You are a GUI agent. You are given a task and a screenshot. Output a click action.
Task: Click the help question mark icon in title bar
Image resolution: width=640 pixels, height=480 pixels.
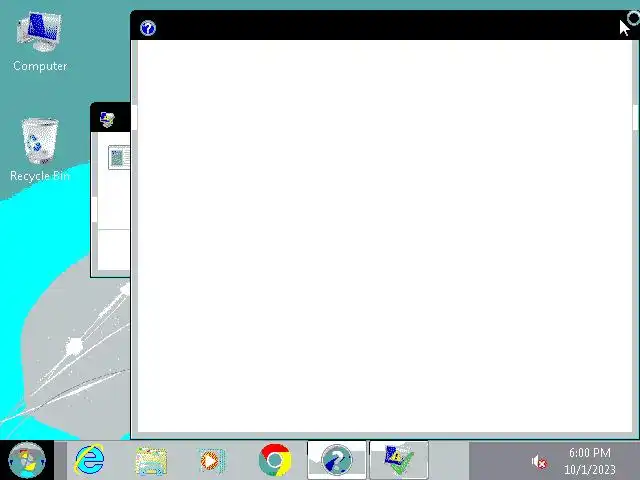tap(148, 28)
